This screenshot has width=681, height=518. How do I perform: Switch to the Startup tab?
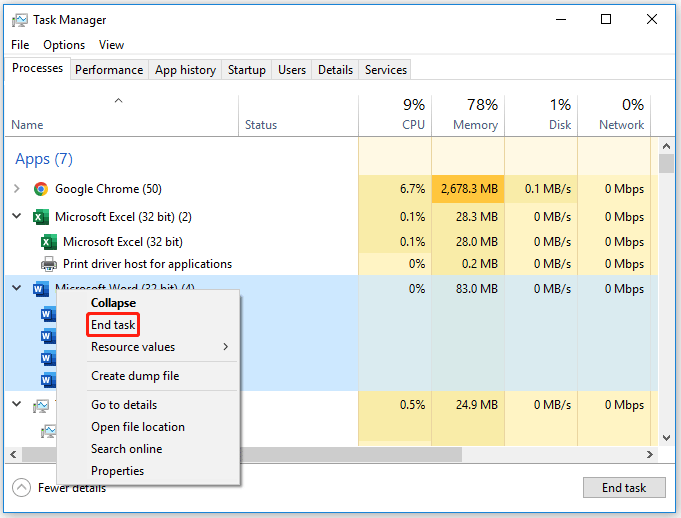(247, 70)
